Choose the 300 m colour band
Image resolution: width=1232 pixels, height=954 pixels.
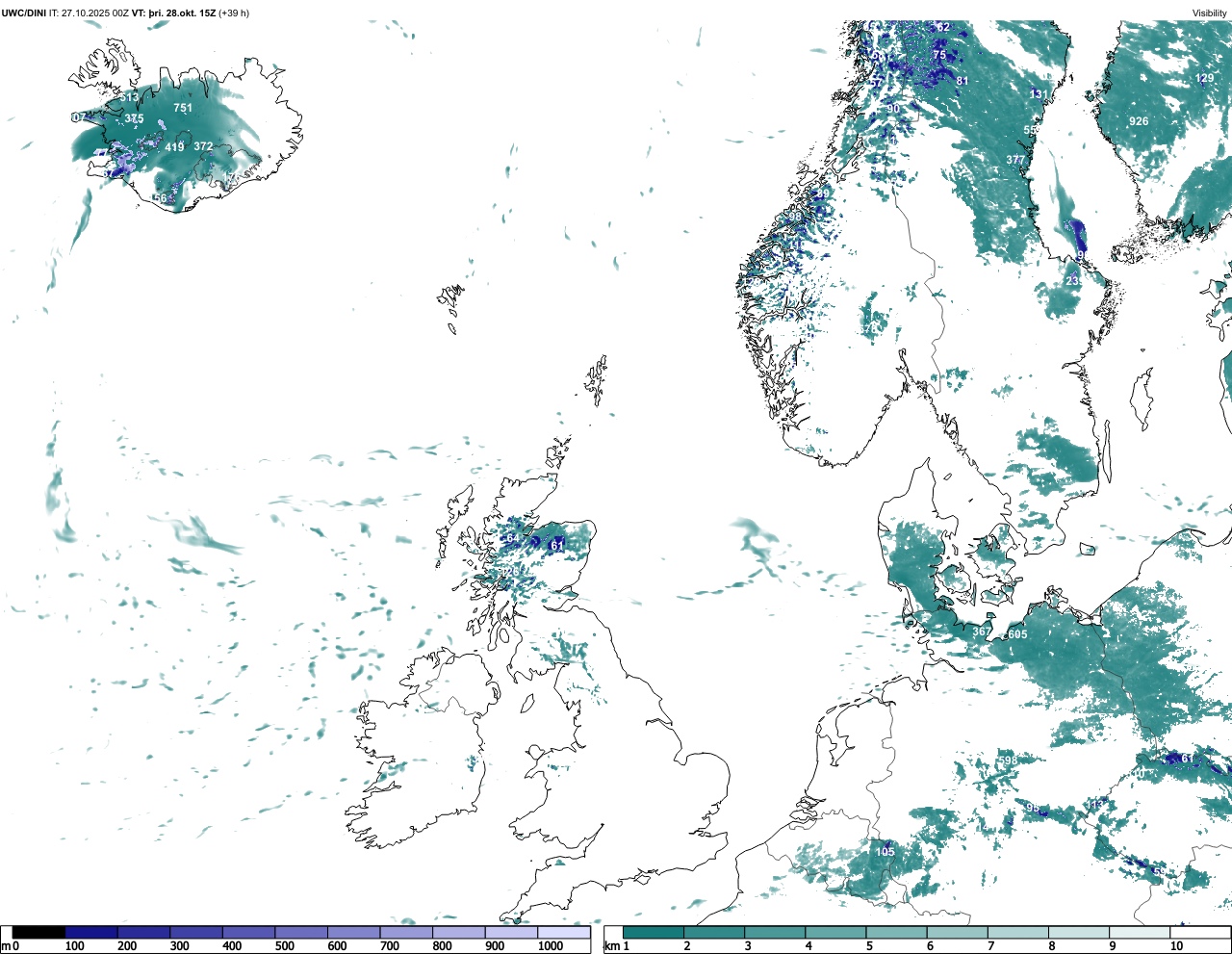196,932
